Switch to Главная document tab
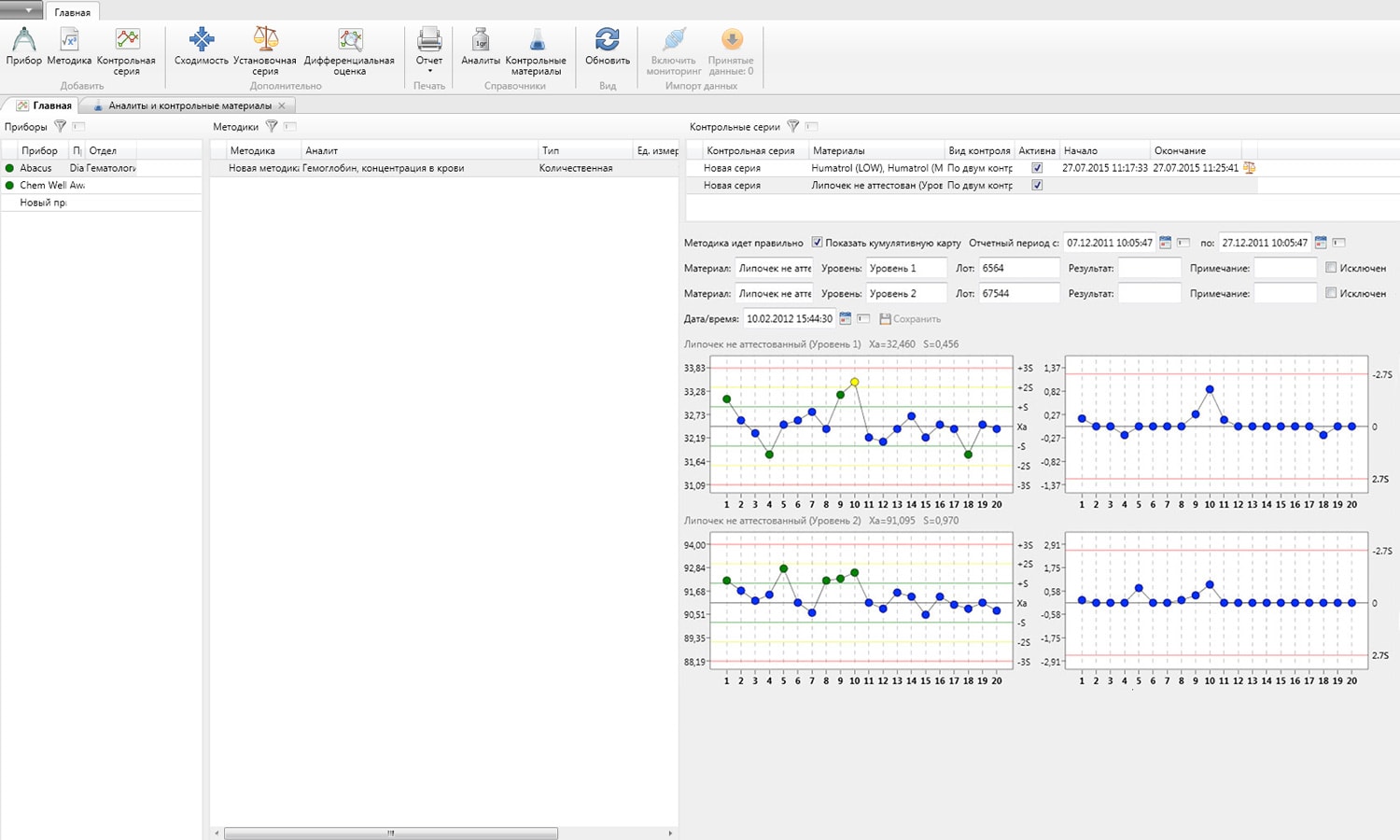 tap(44, 105)
